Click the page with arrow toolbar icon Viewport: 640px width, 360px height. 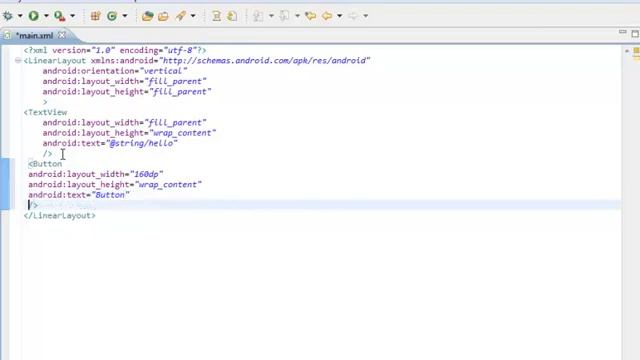(232, 16)
